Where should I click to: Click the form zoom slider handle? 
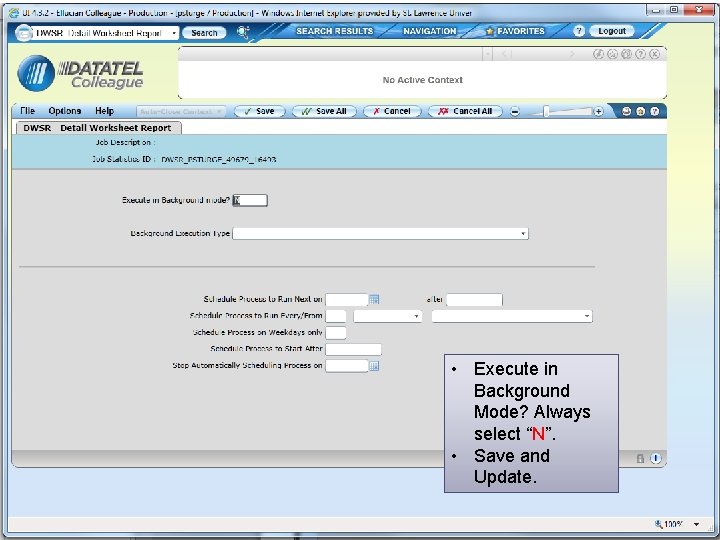(546, 112)
